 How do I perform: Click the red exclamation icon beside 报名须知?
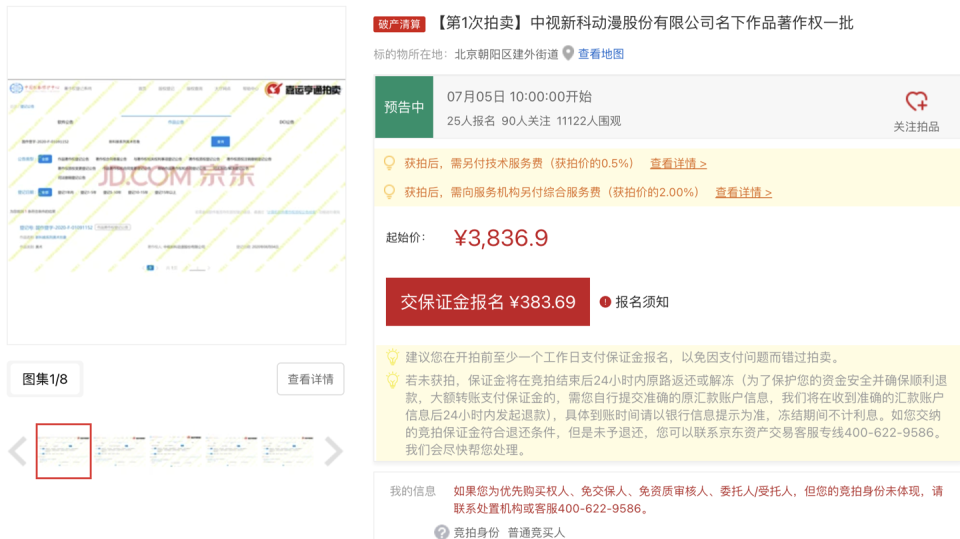click(605, 302)
